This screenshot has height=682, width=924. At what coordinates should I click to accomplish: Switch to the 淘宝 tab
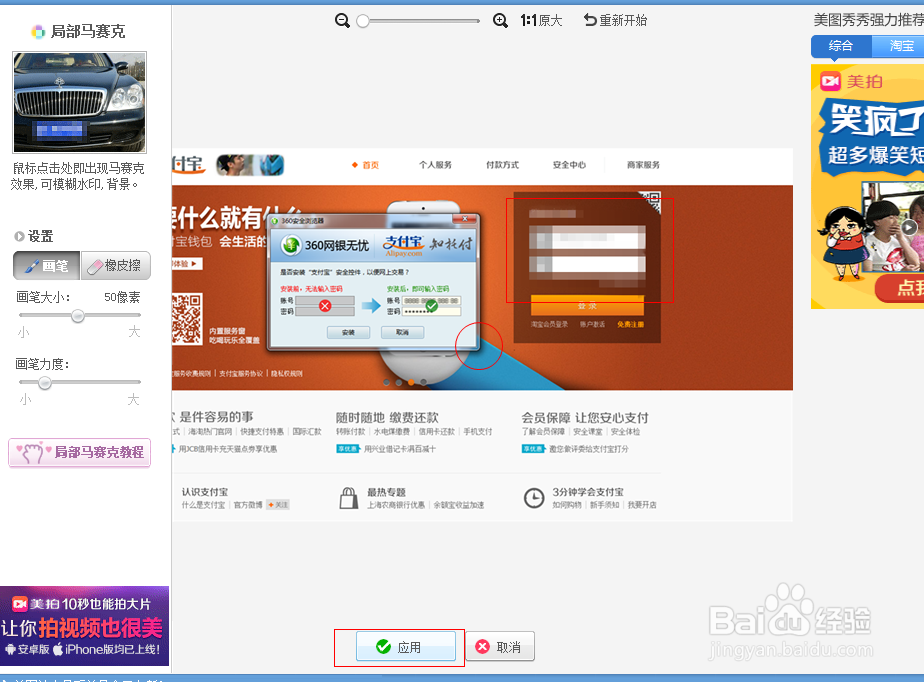pos(901,46)
